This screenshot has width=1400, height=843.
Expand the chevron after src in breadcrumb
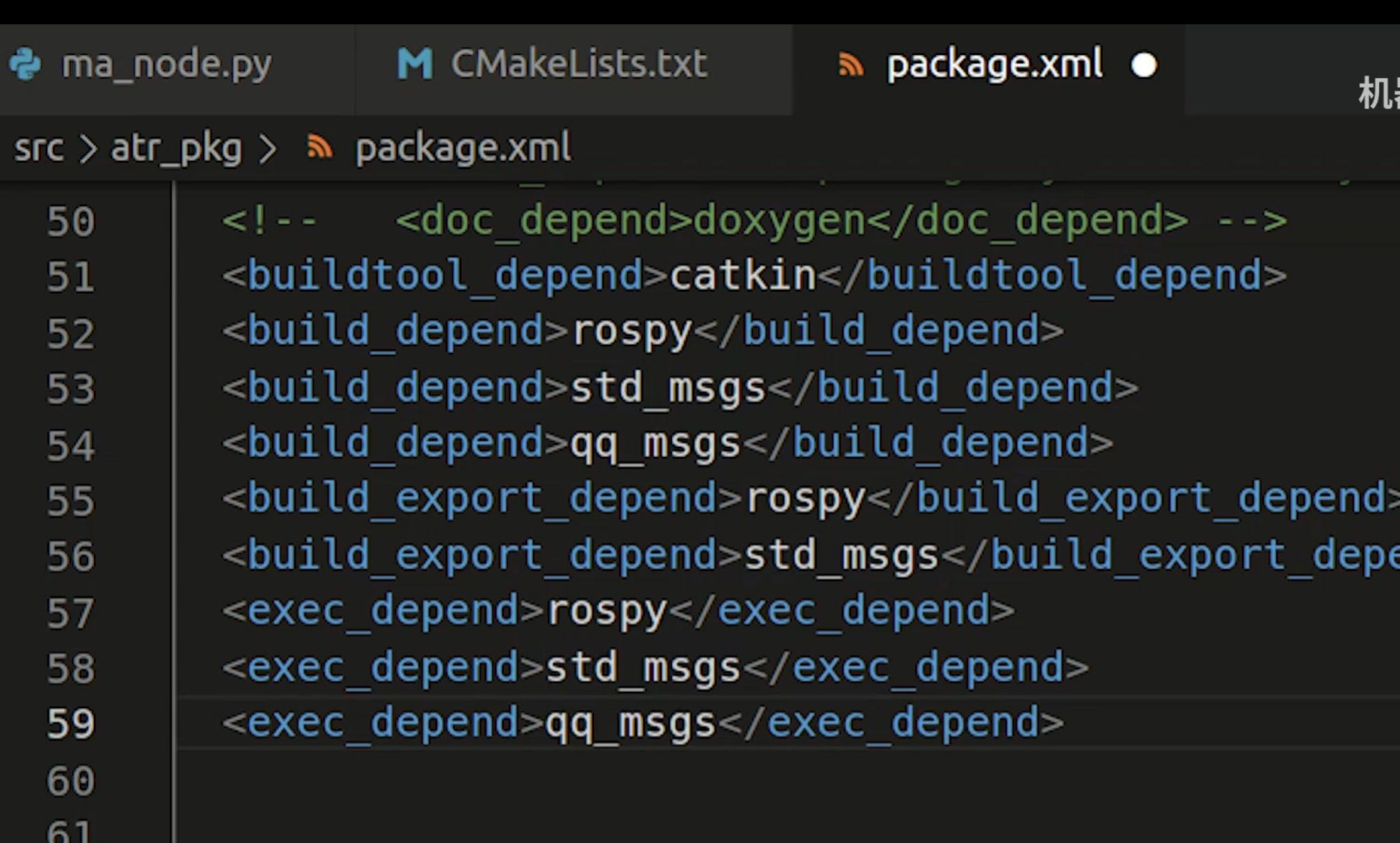[x=88, y=148]
